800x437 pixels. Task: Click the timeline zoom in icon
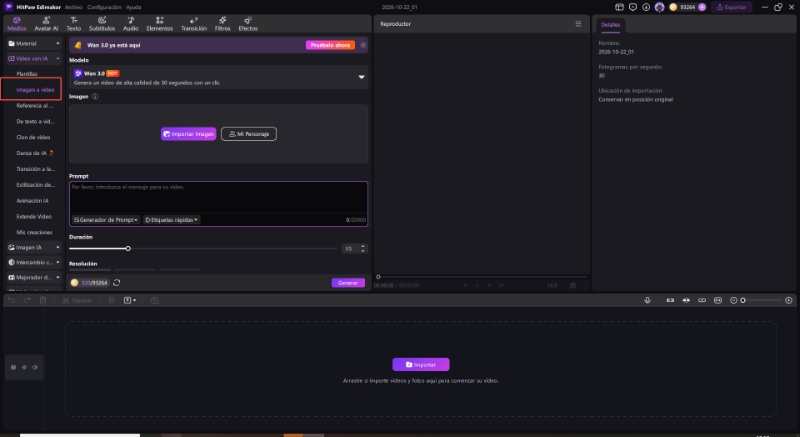click(789, 300)
